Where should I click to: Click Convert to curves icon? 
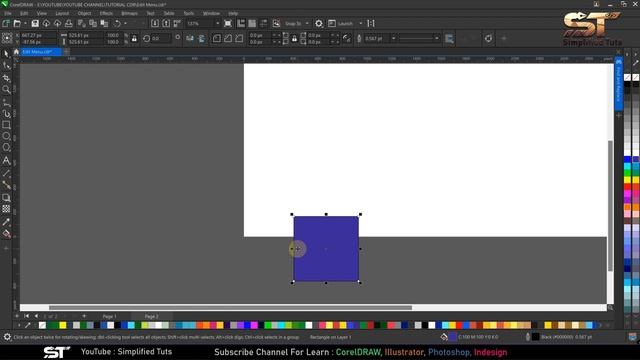point(489,38)
